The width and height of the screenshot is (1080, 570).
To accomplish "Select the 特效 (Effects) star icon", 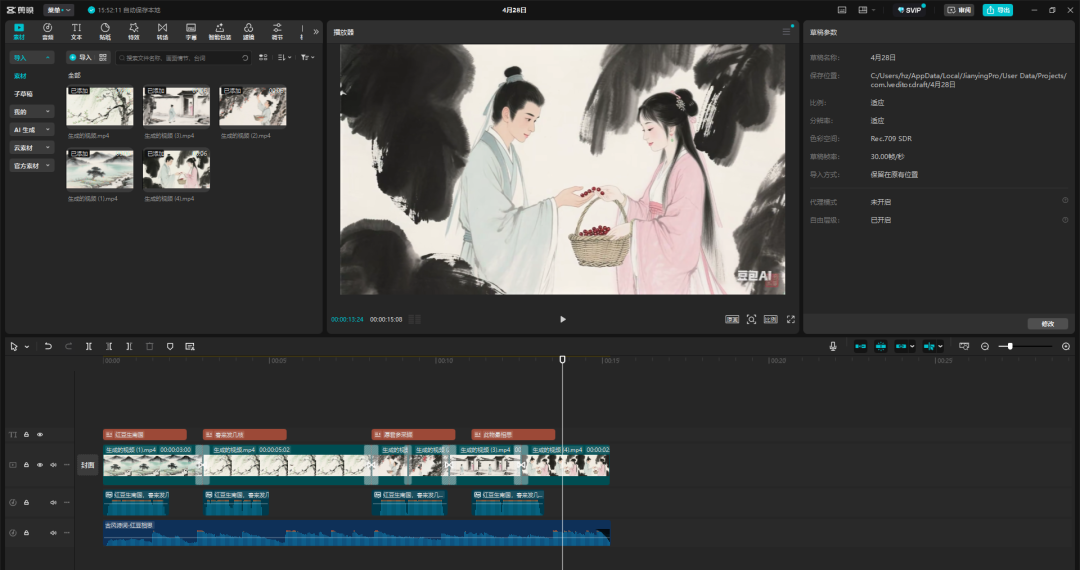I will pos(133,30).
